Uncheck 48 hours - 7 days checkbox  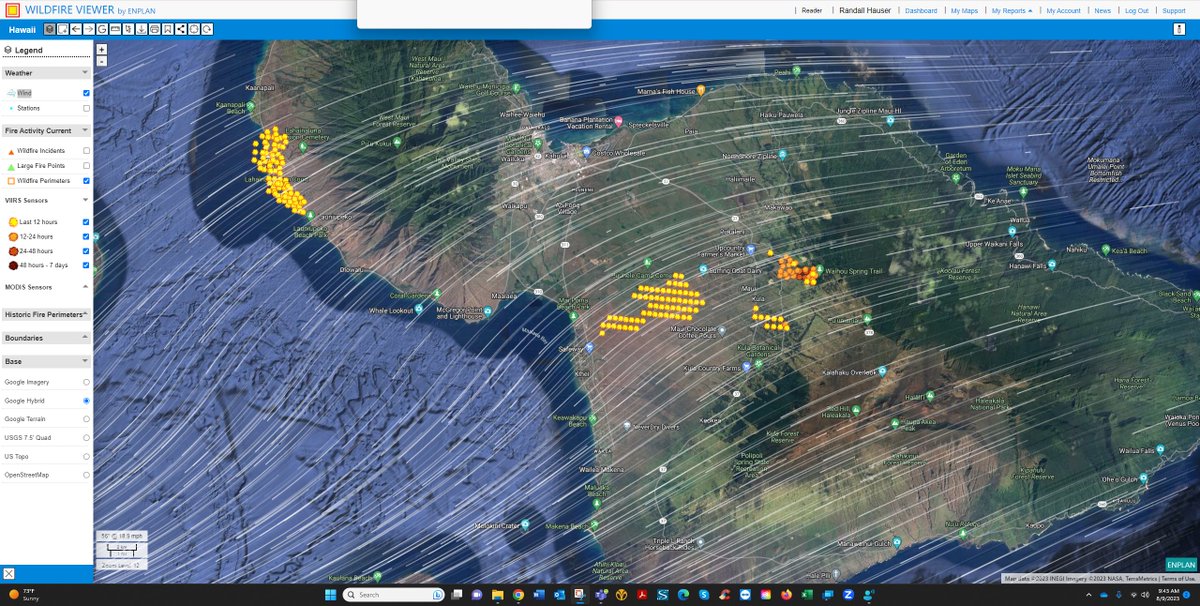(87, 265)
